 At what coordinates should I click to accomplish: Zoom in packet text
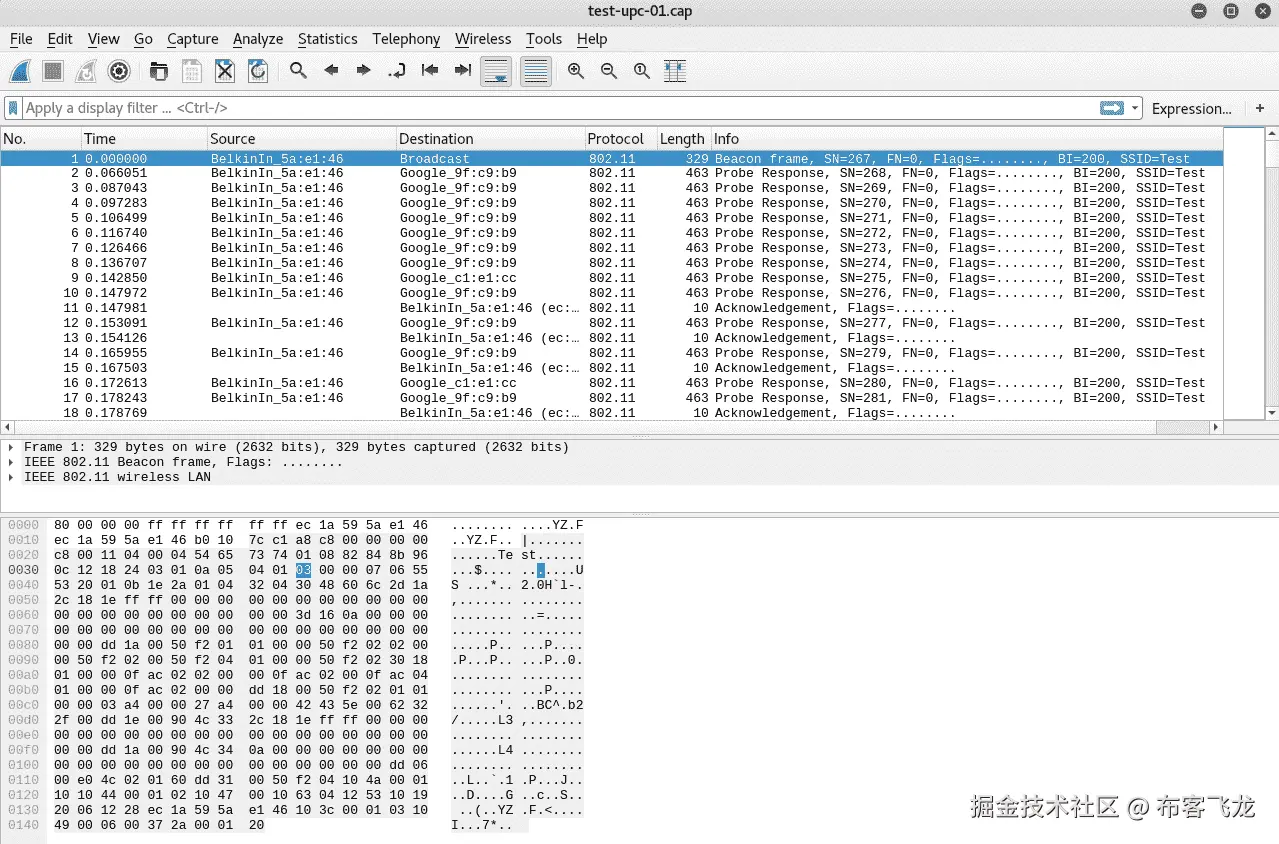coord(576,71)
